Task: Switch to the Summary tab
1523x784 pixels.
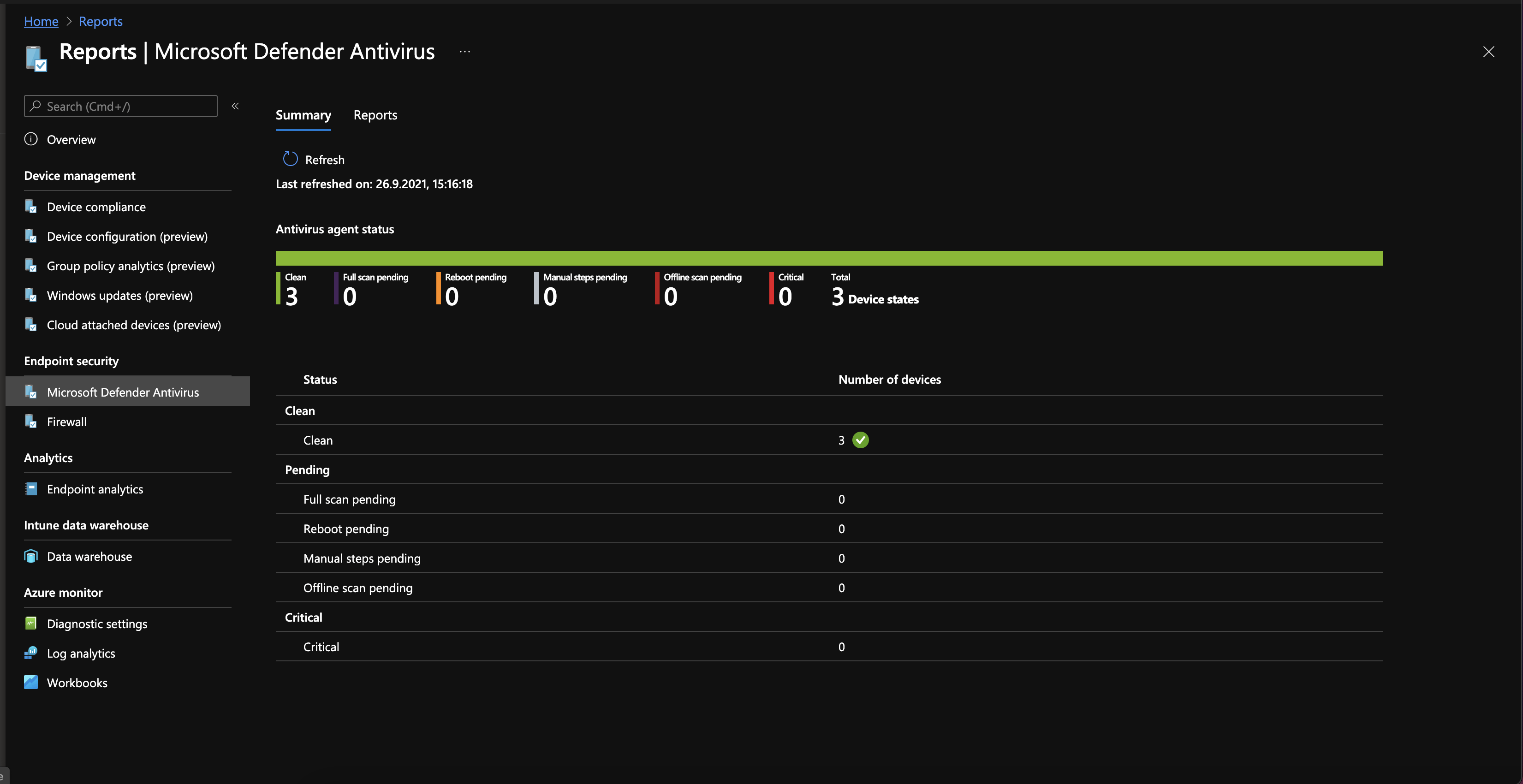Action: [x=303, y=115]
